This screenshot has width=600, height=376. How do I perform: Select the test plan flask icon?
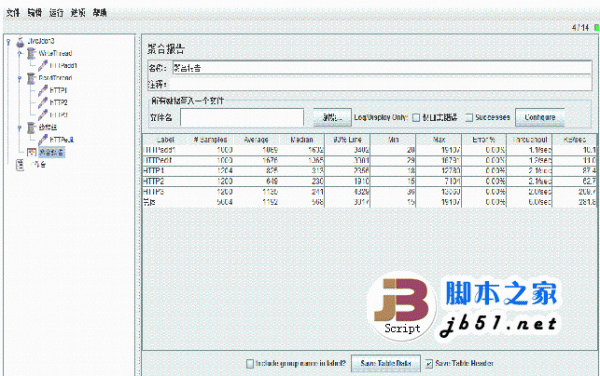(20, 41)
